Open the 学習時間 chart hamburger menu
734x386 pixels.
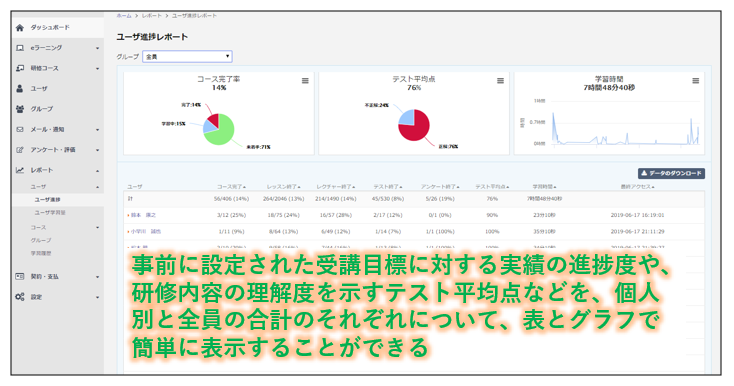696,80
